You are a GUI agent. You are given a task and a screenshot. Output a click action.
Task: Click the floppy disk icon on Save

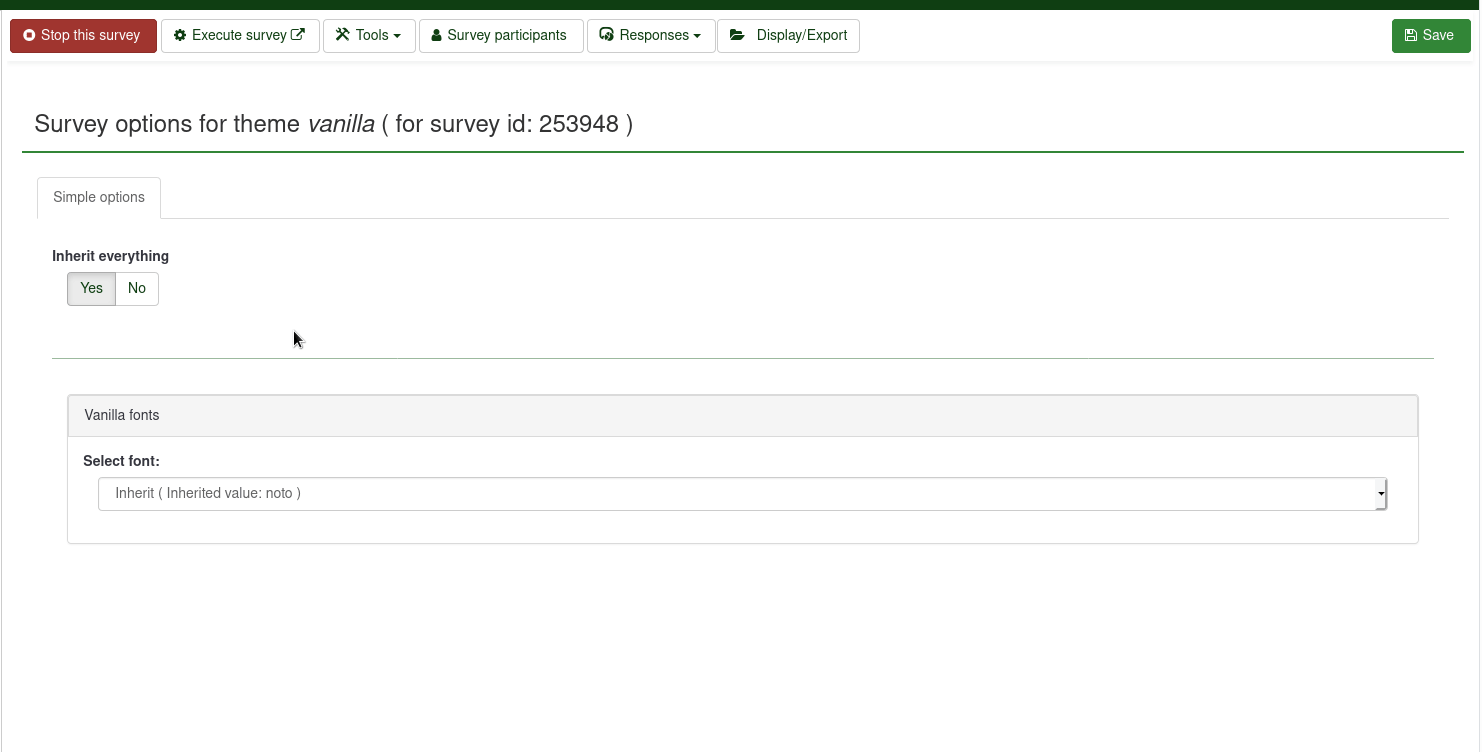(x=1411, y=36)
